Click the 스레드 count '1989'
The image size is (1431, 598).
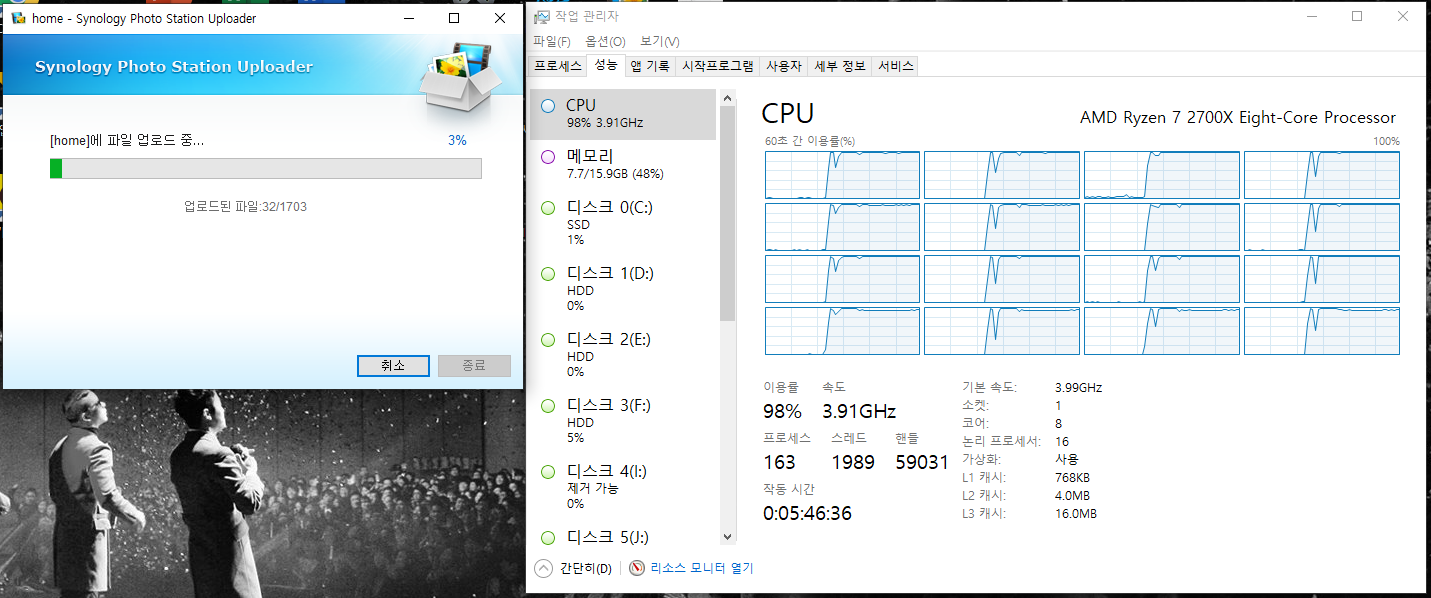(x=853, y=462)
